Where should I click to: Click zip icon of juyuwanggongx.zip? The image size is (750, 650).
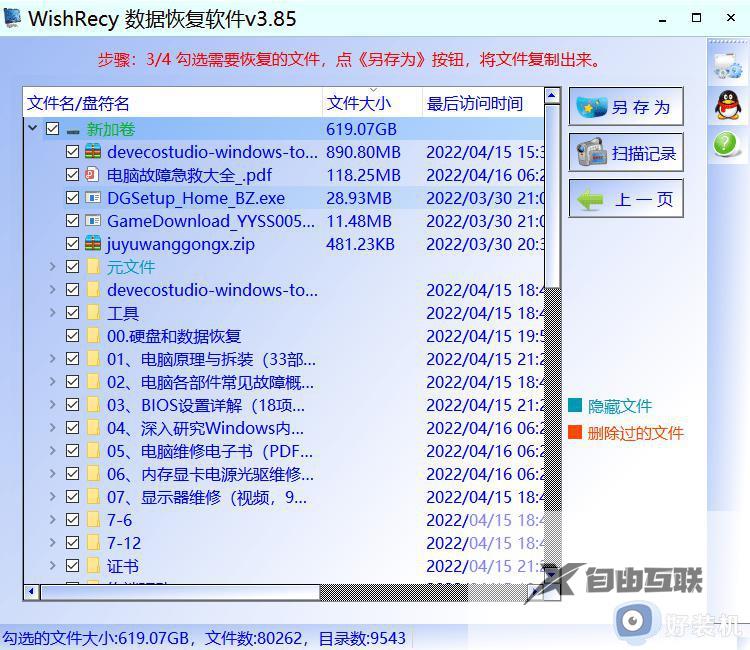(x=93, y=243)
